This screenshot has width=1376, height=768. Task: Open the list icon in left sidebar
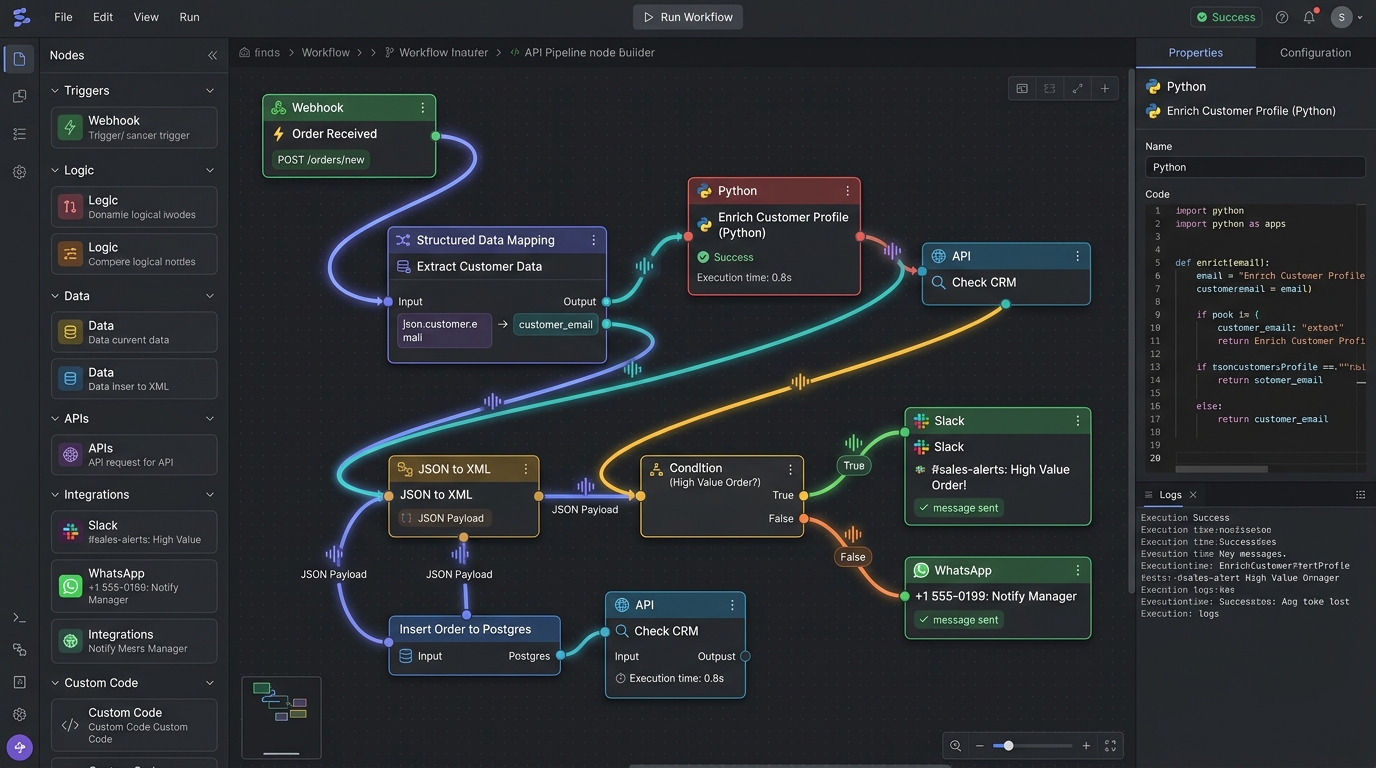tap(19, 134)
